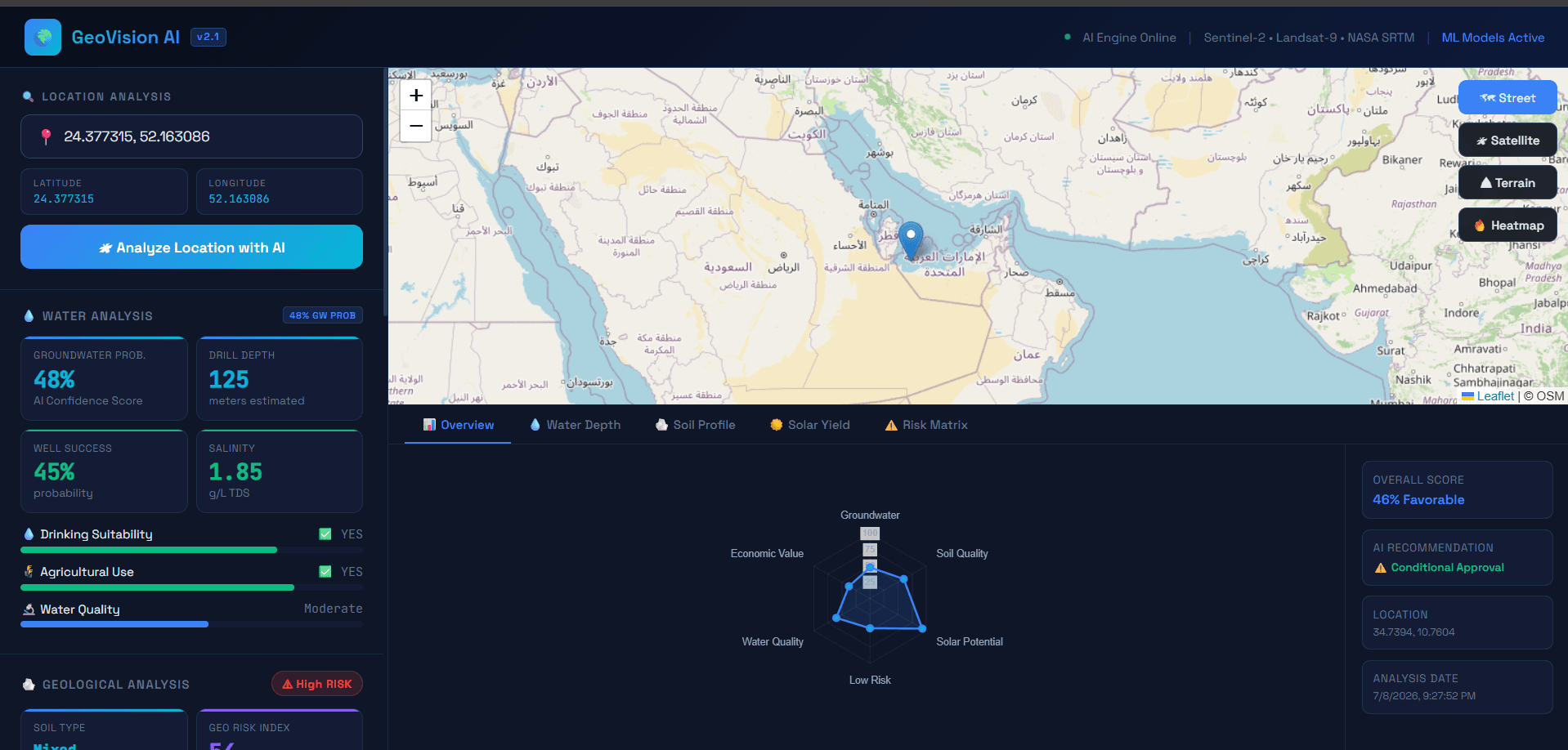Click the Water Quality progress bar
Screen dimensions: 1568x750
pos(191,624)
